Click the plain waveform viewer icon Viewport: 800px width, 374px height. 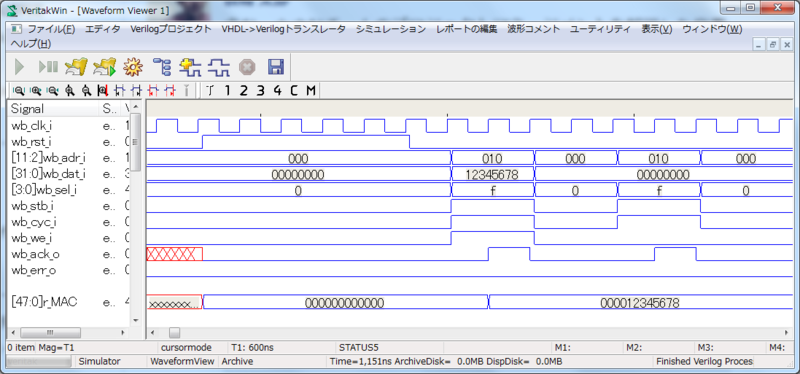[218, 67]
